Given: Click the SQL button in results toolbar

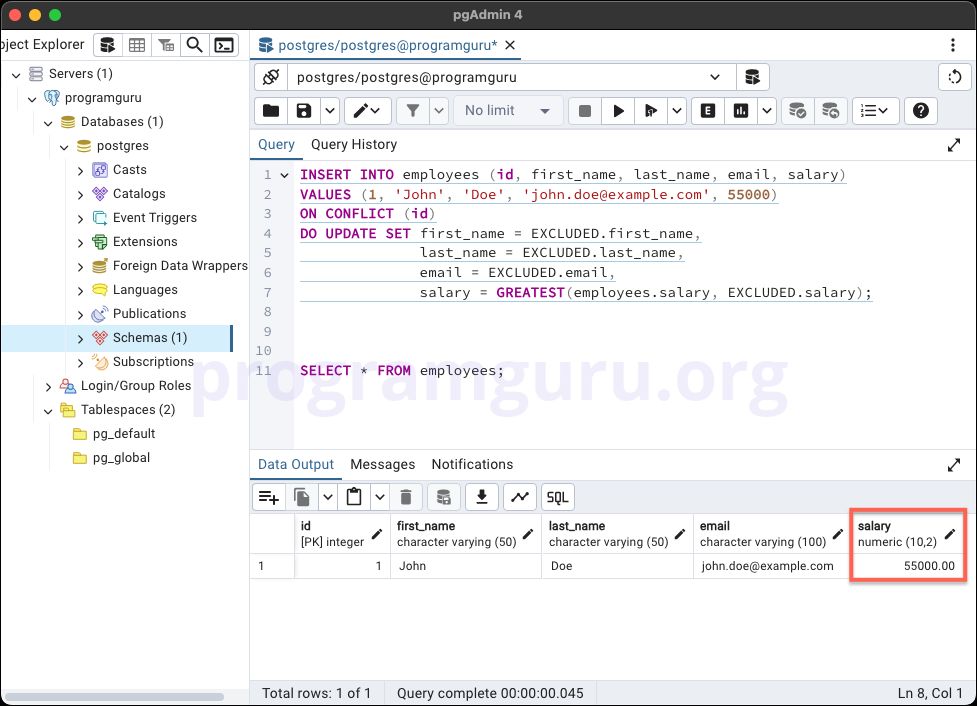Looking at the screenshot, I should pyautogui.click(x=558, y=497).
